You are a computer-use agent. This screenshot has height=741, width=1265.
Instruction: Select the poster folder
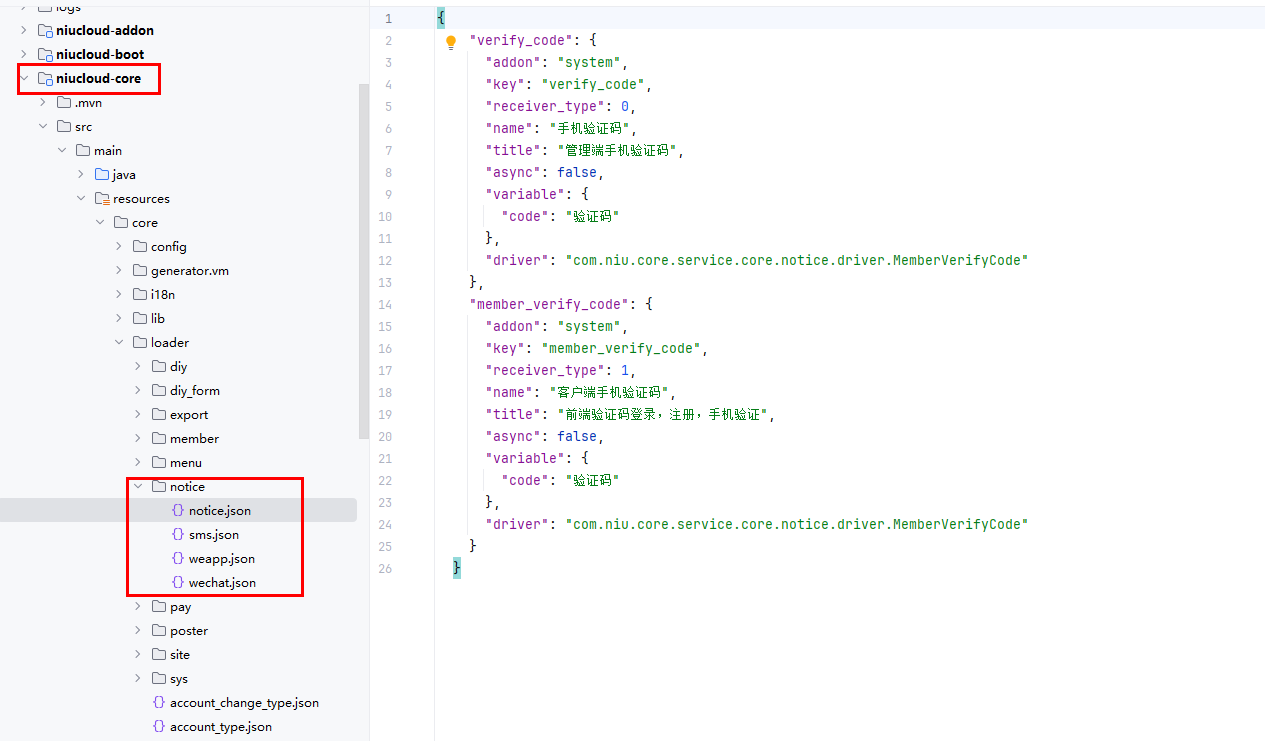[x=188, y=631]
